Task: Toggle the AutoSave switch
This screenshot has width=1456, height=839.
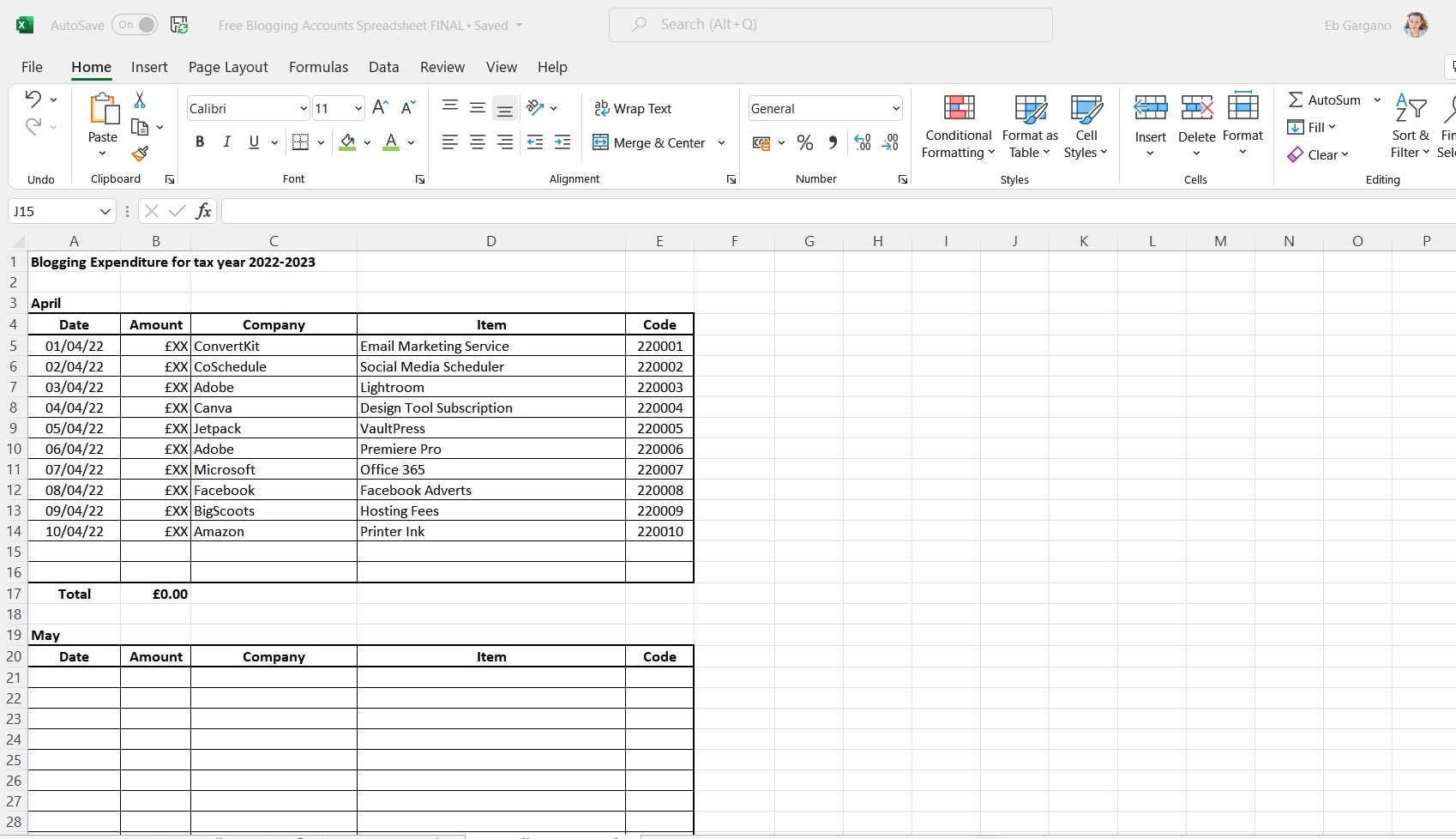Action: click(136, 25)
